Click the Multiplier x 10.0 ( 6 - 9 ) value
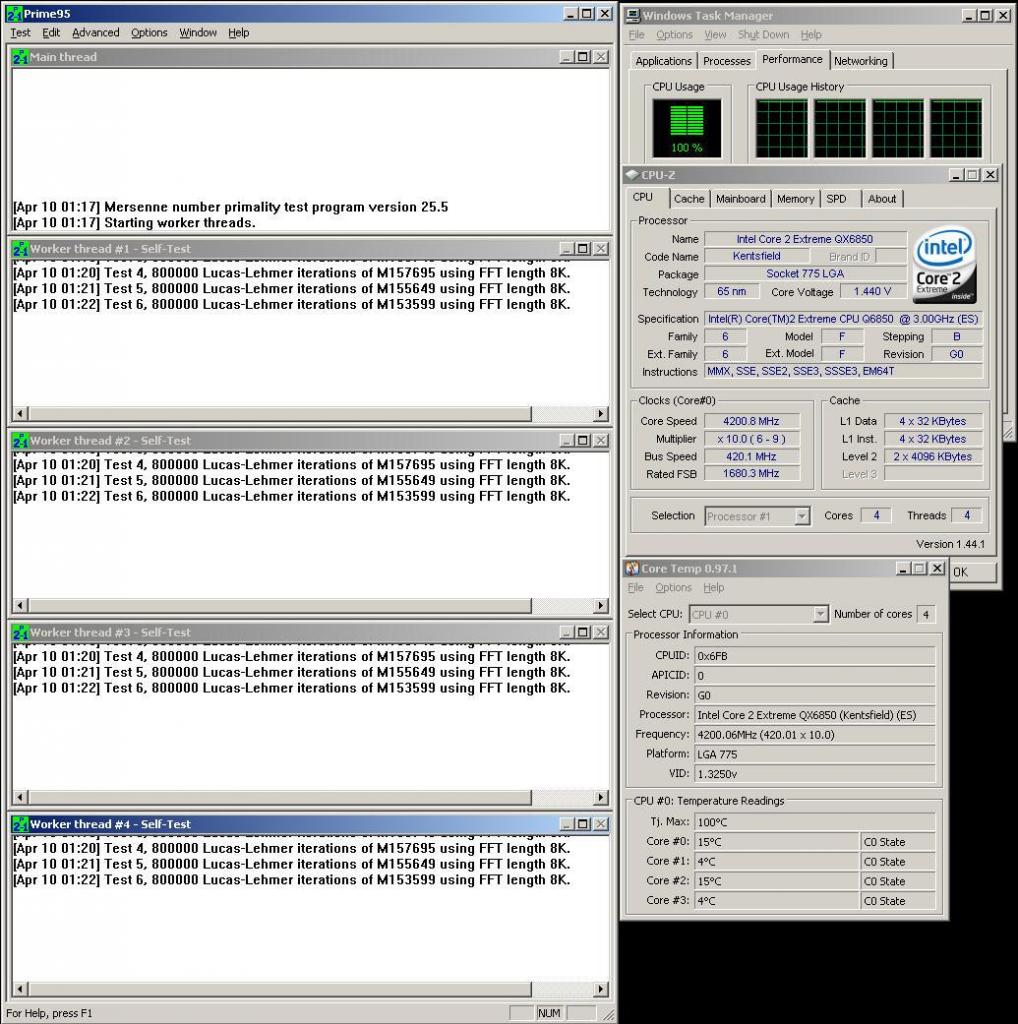 point(751,439)
